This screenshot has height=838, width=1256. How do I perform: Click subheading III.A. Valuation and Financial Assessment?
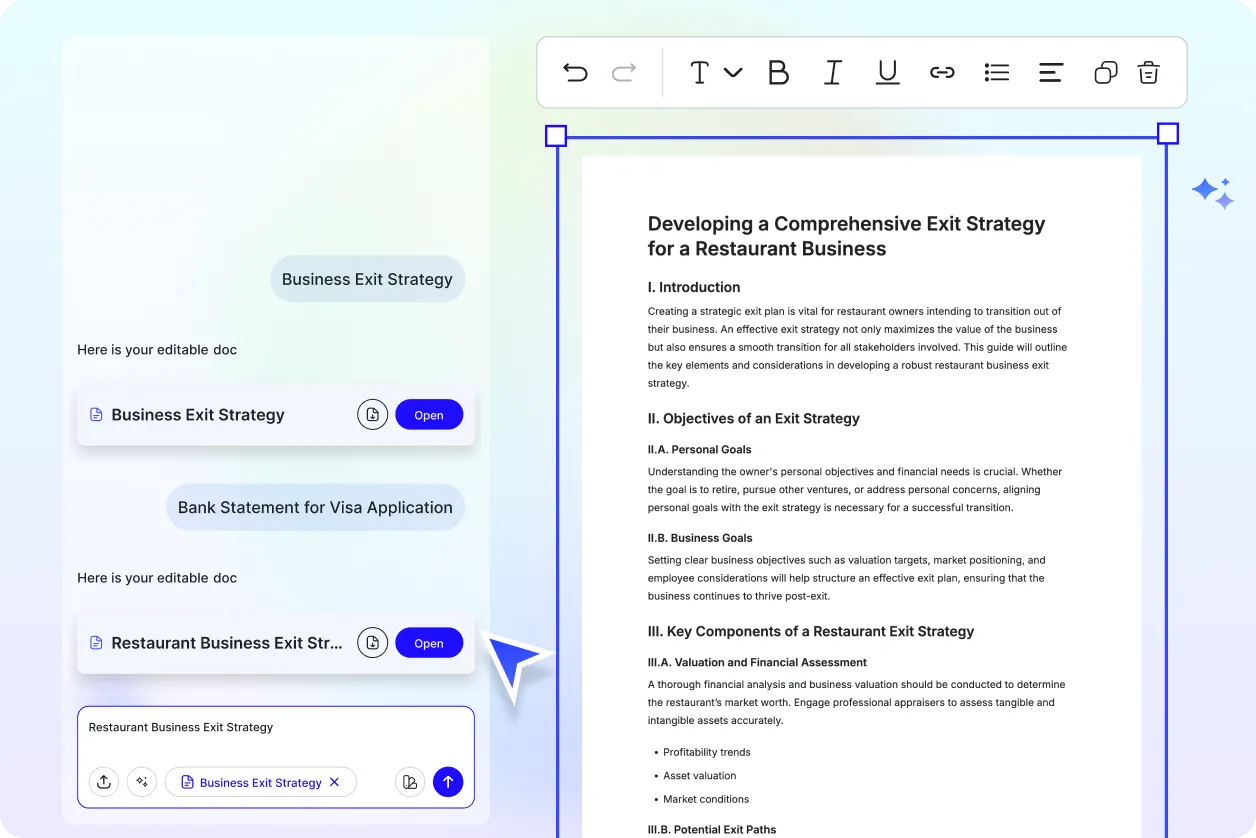point(757,662)
